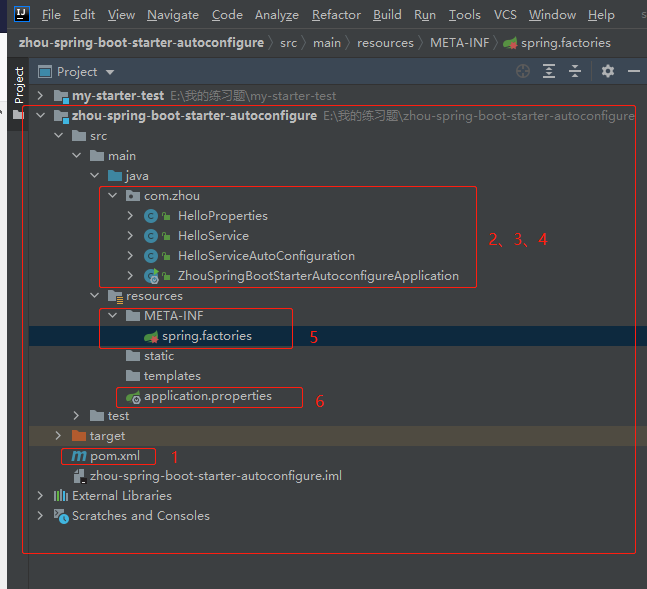Screen dimensions: 647x589
Task: Open the Navigate menu
Action: (x=173, y=15)
